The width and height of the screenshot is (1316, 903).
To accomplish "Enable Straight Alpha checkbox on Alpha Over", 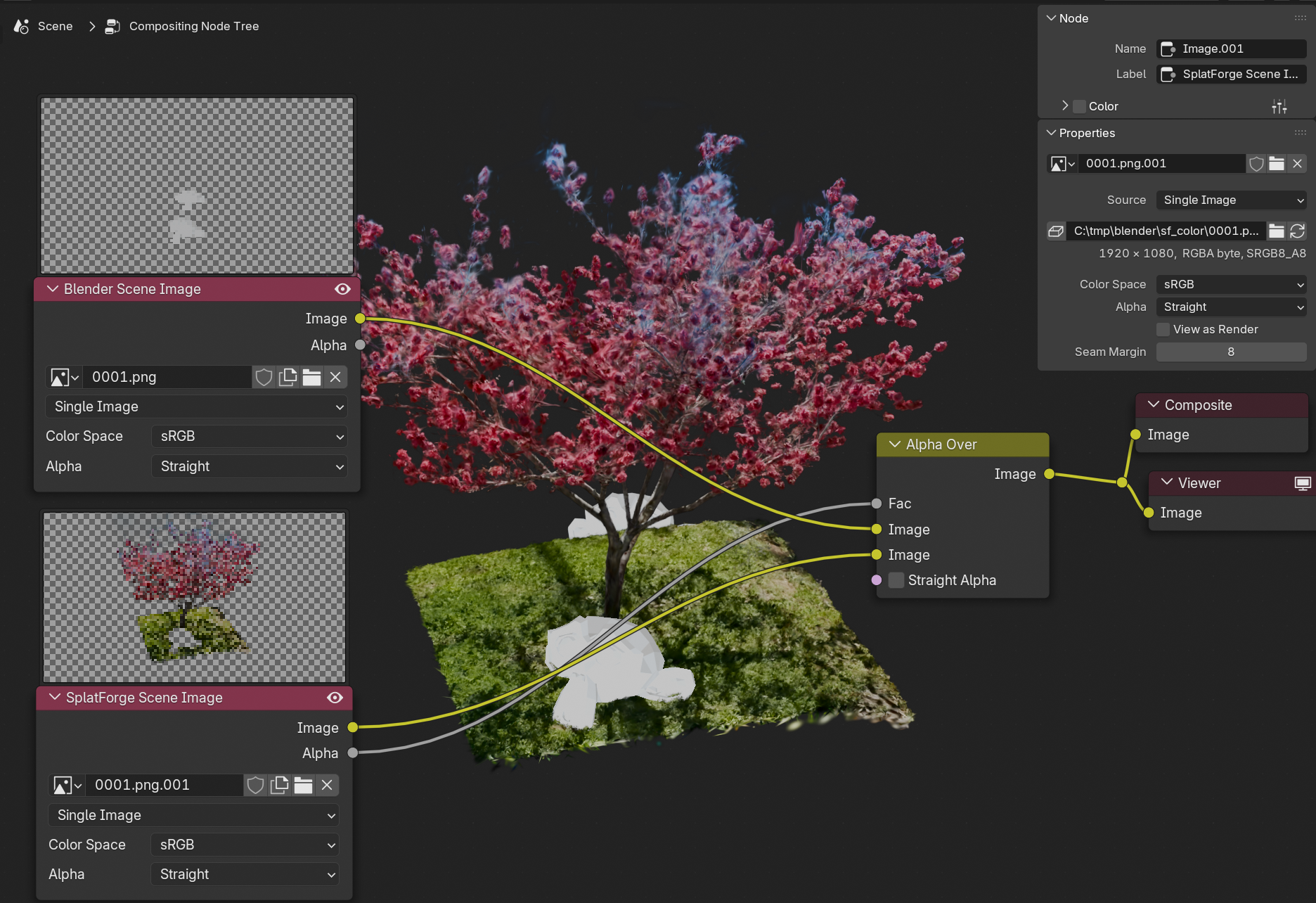I will (896, 580).
